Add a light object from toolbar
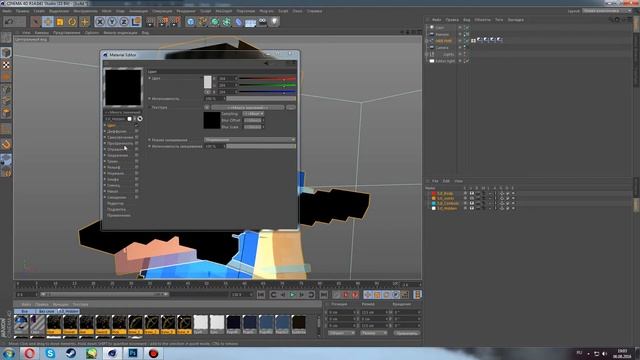This screenshot has height=360, width=640. pyautogui.click(x=274, y=21)
